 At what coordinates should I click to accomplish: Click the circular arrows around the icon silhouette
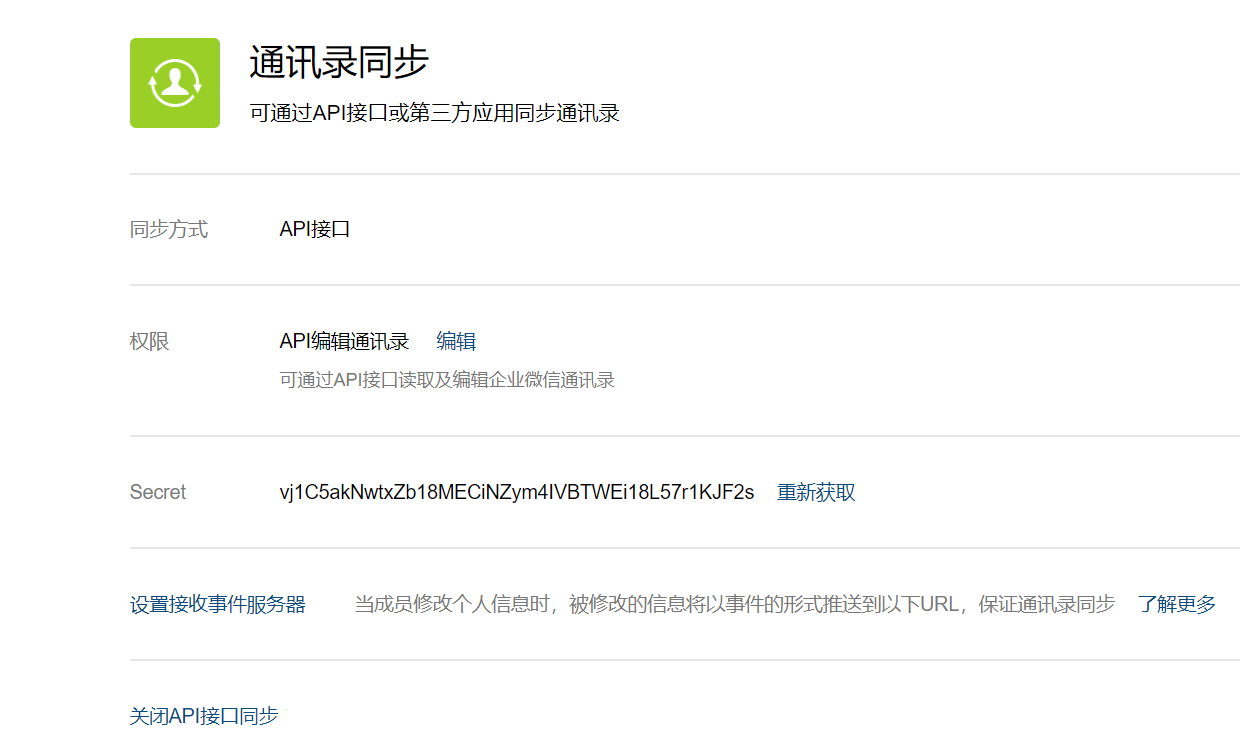click(175, 83)
